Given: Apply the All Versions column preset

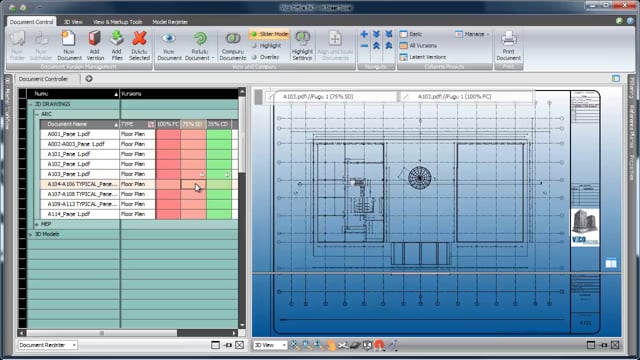Looking at the screenshot, I should tap(418, 46).
